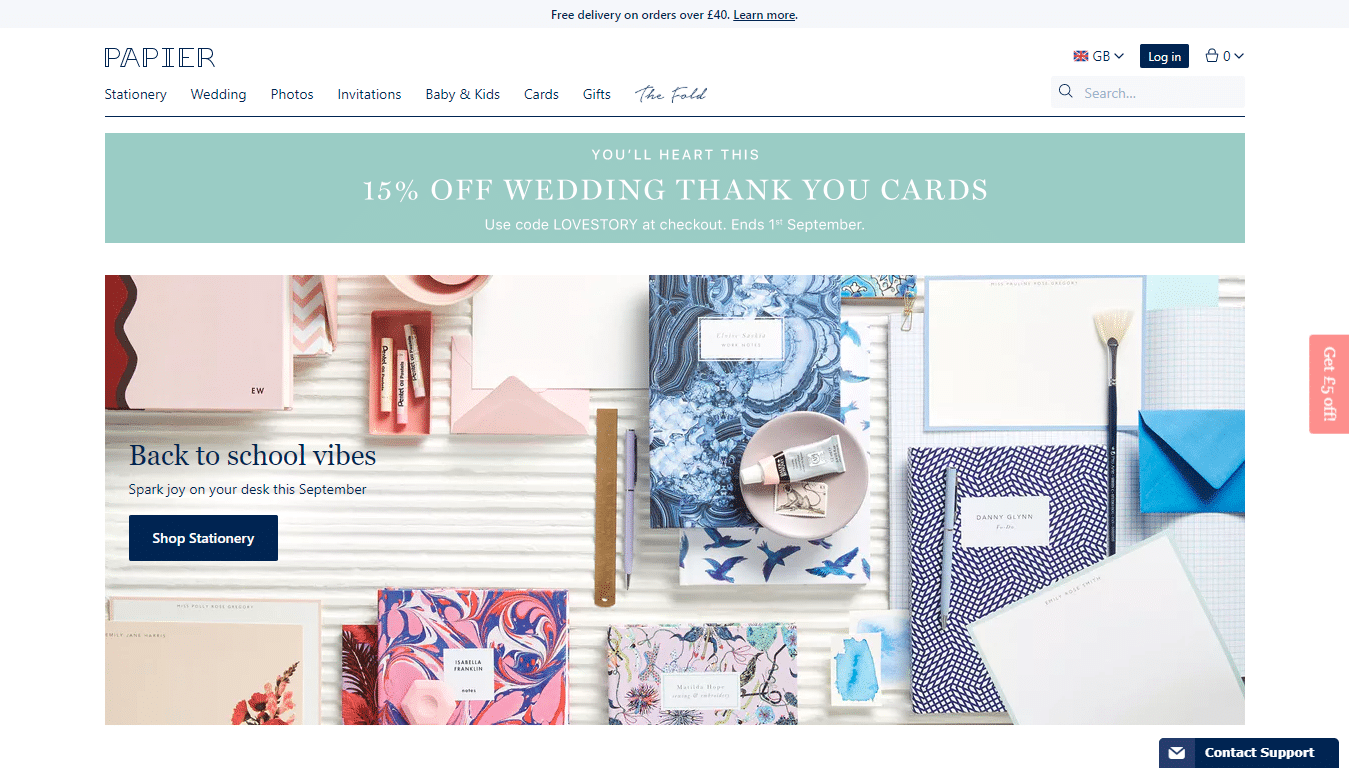
Task: Click the UK flag icon
Action: [1081, 56]
